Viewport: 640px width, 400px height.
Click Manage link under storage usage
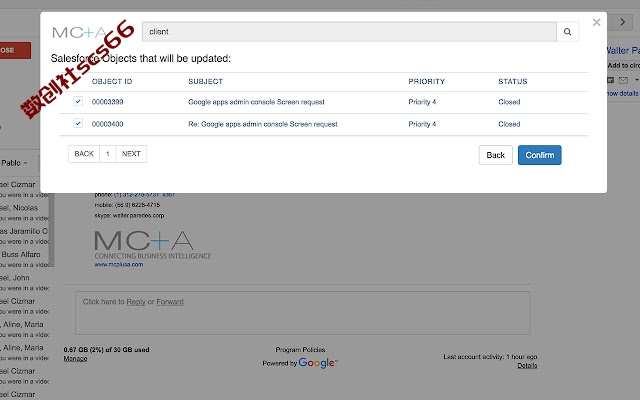click(76, 359)
